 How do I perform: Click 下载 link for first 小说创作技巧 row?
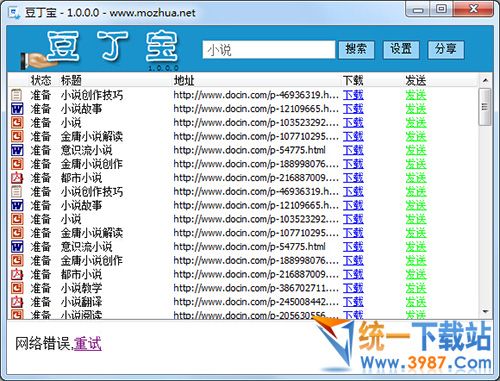click(x=353, y=95)
